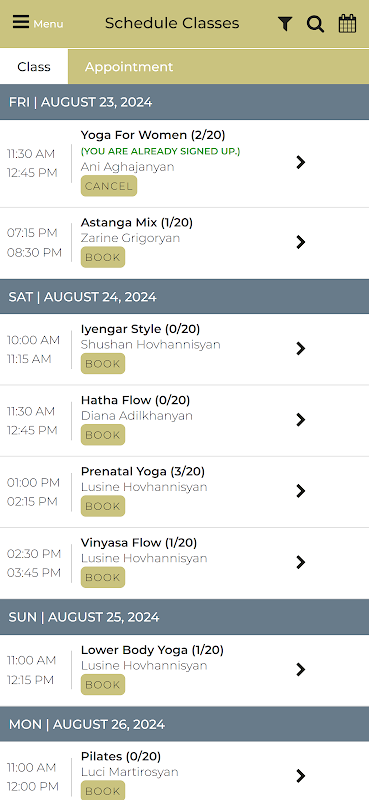Cancel the Yoga For Women booking
Viewport: 369px width, 800px height.
coord(109,186)
